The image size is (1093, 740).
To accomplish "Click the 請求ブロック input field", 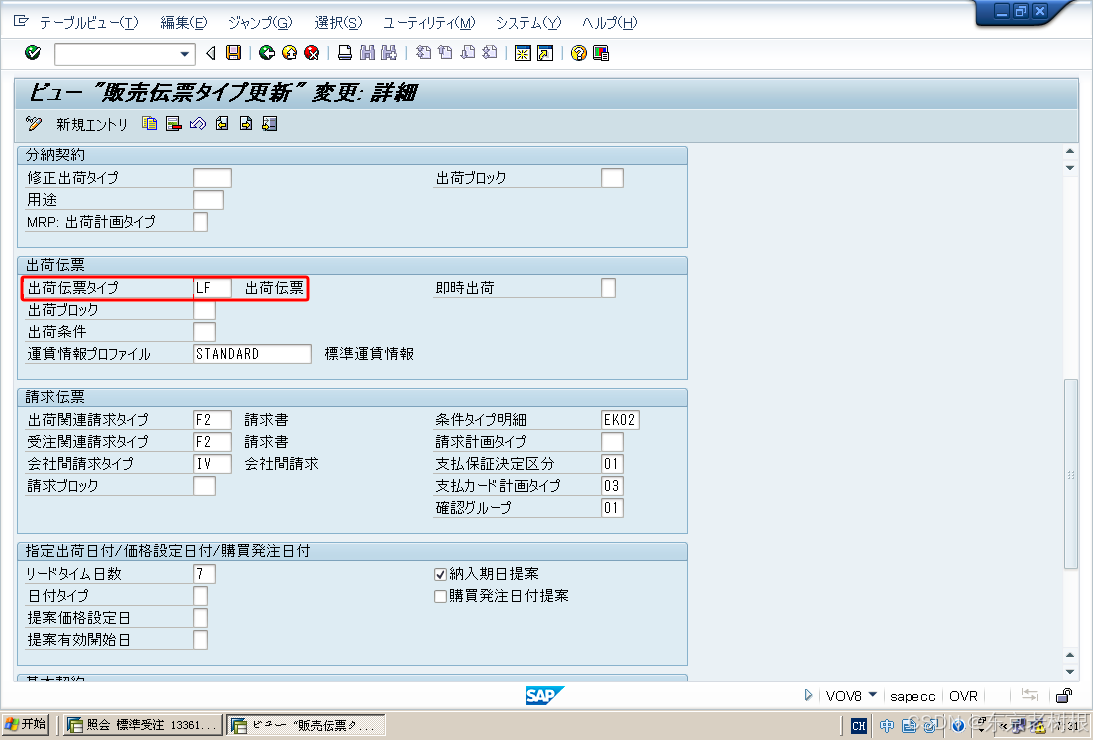I will [204, 486].
